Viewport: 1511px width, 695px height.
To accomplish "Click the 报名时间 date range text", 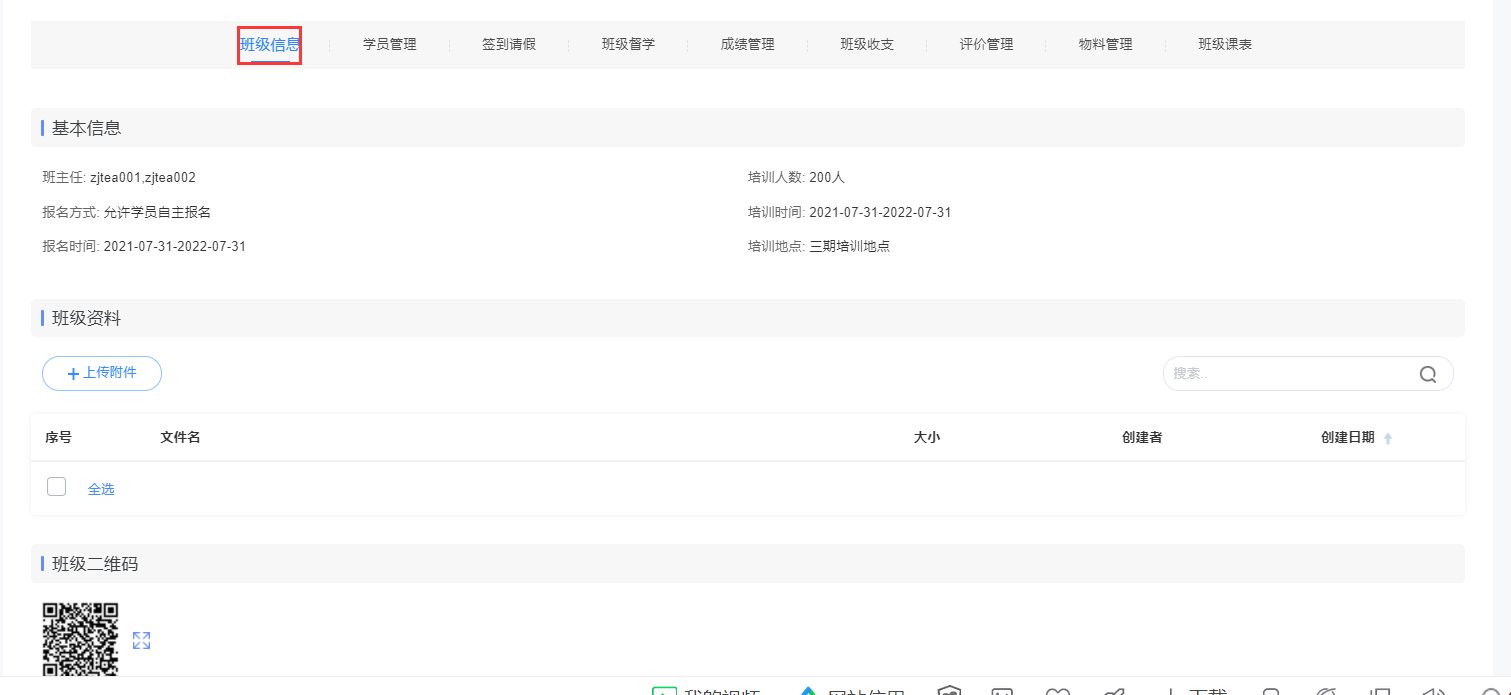I will (x=144, y=246).
